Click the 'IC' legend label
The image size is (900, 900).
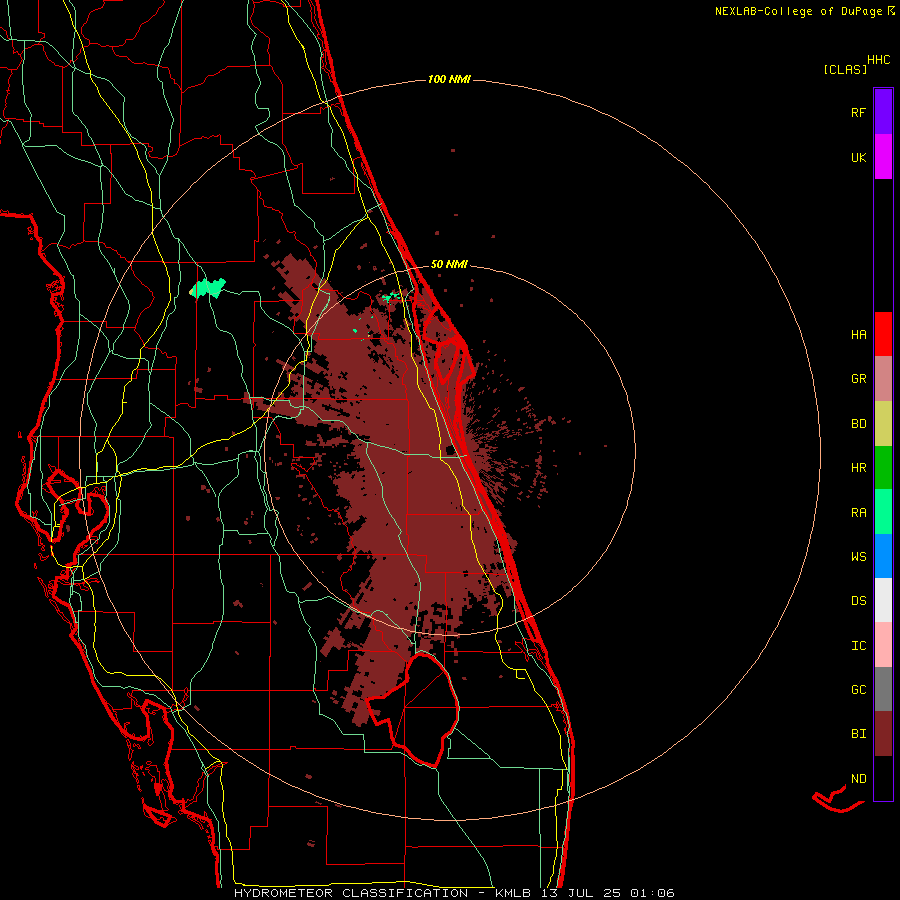coord(858,646)
